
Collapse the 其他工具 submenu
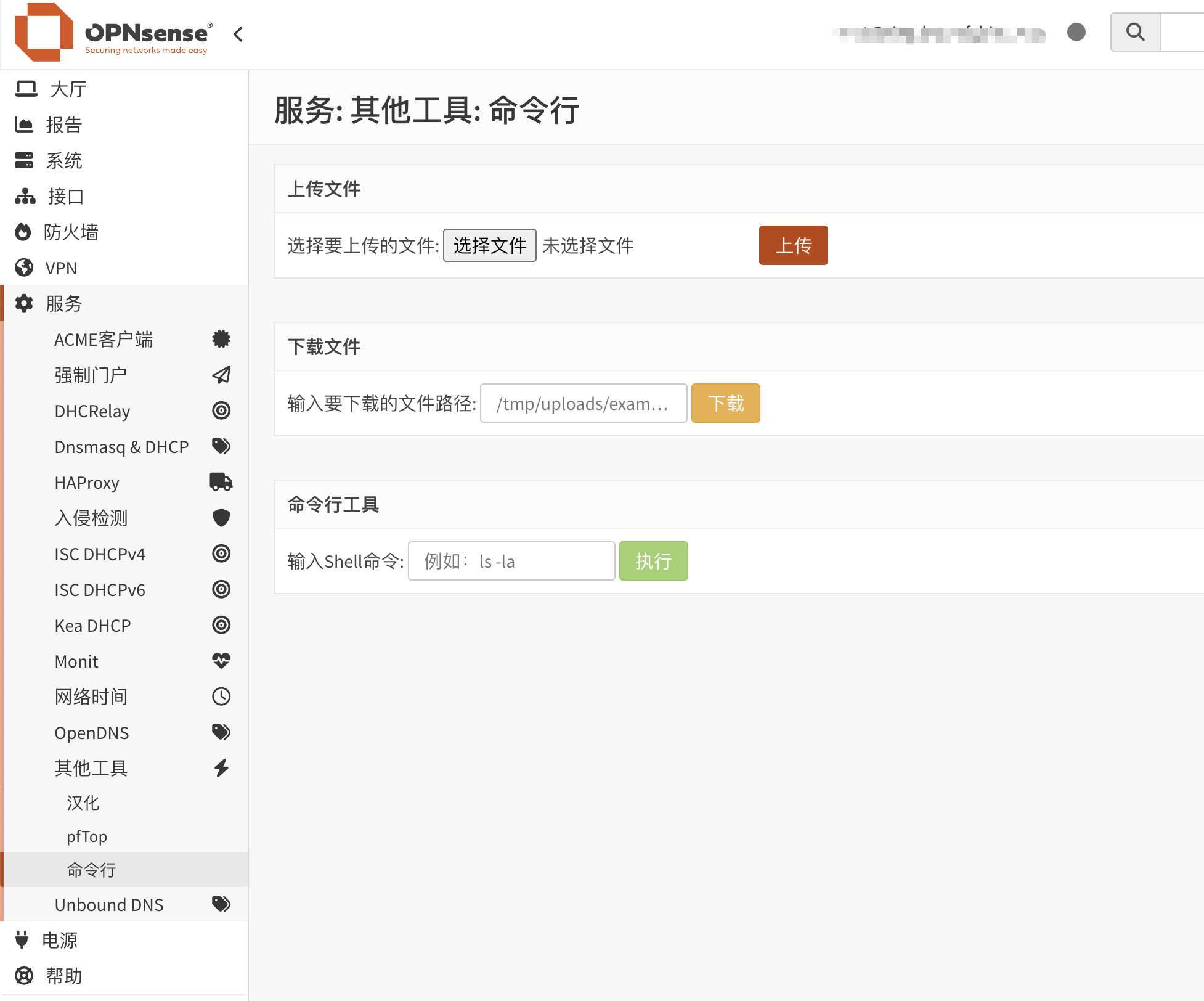click(x=91, y=768)
